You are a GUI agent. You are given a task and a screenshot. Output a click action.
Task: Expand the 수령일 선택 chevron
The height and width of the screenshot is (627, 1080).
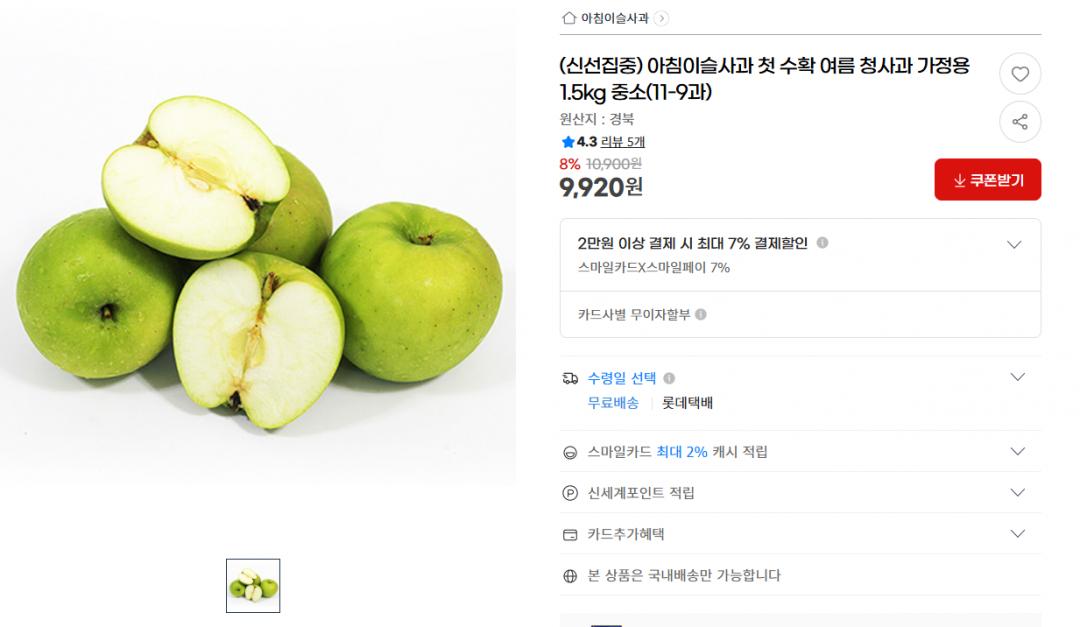coord(1017,377)
